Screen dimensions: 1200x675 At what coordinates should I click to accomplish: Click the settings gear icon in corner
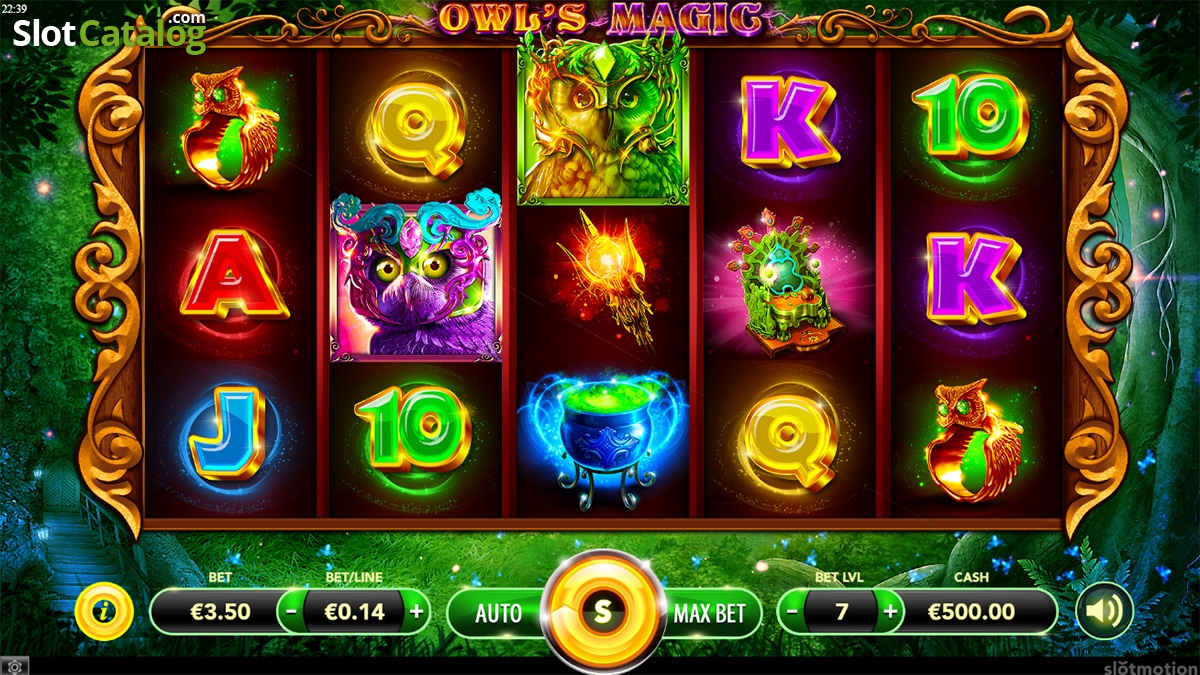14,665
